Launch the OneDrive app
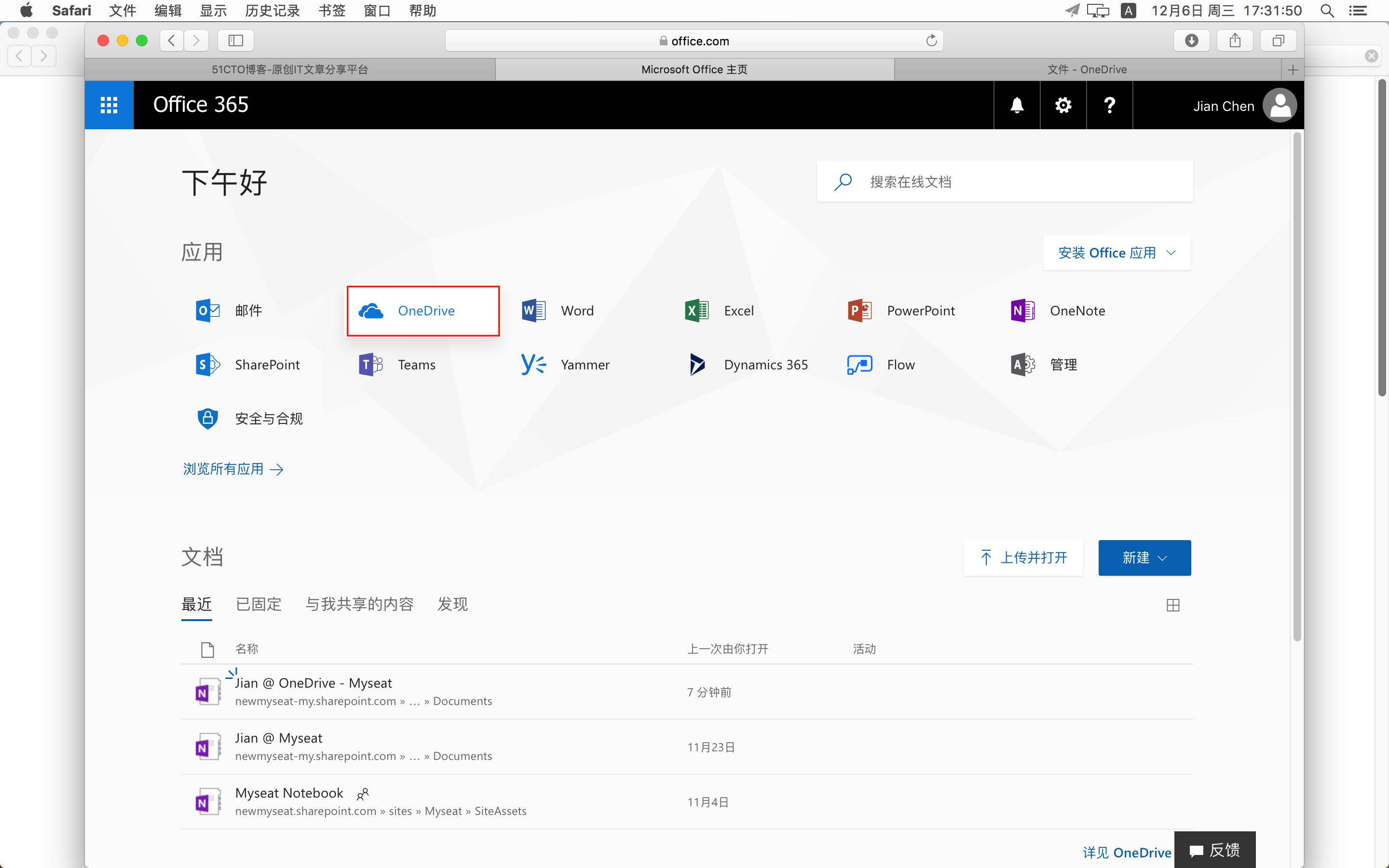This screenshot has height=868, width=1389. point(423,311)
